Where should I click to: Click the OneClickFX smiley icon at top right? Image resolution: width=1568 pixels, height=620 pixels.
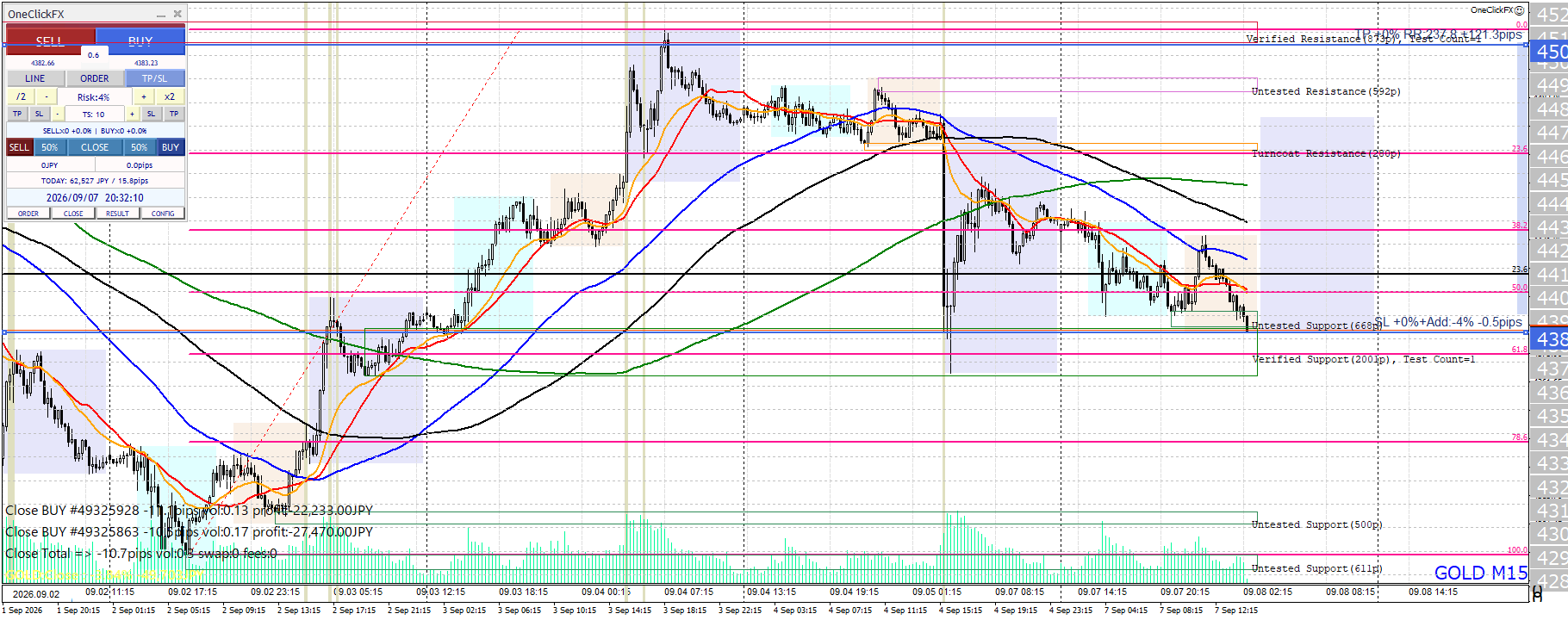pos(1519,10)
